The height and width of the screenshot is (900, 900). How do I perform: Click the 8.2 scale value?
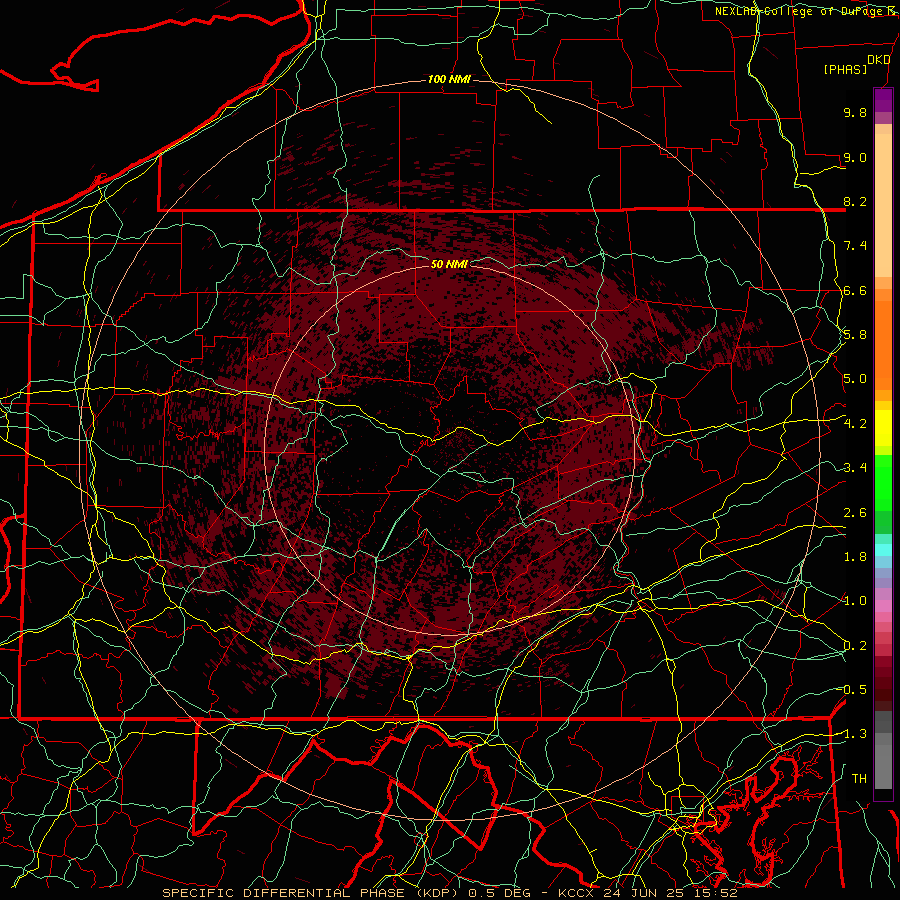pyautogui.click(x=855, y=201)
